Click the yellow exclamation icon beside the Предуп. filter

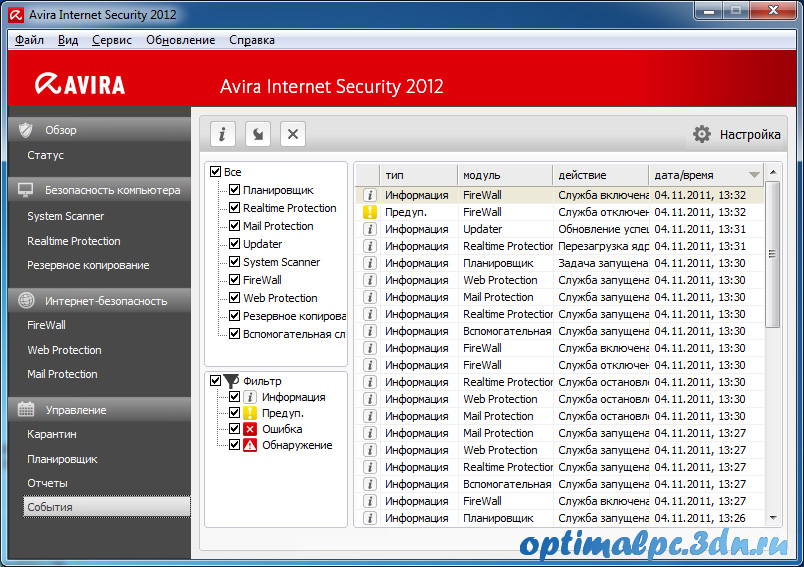click(250, 413)
